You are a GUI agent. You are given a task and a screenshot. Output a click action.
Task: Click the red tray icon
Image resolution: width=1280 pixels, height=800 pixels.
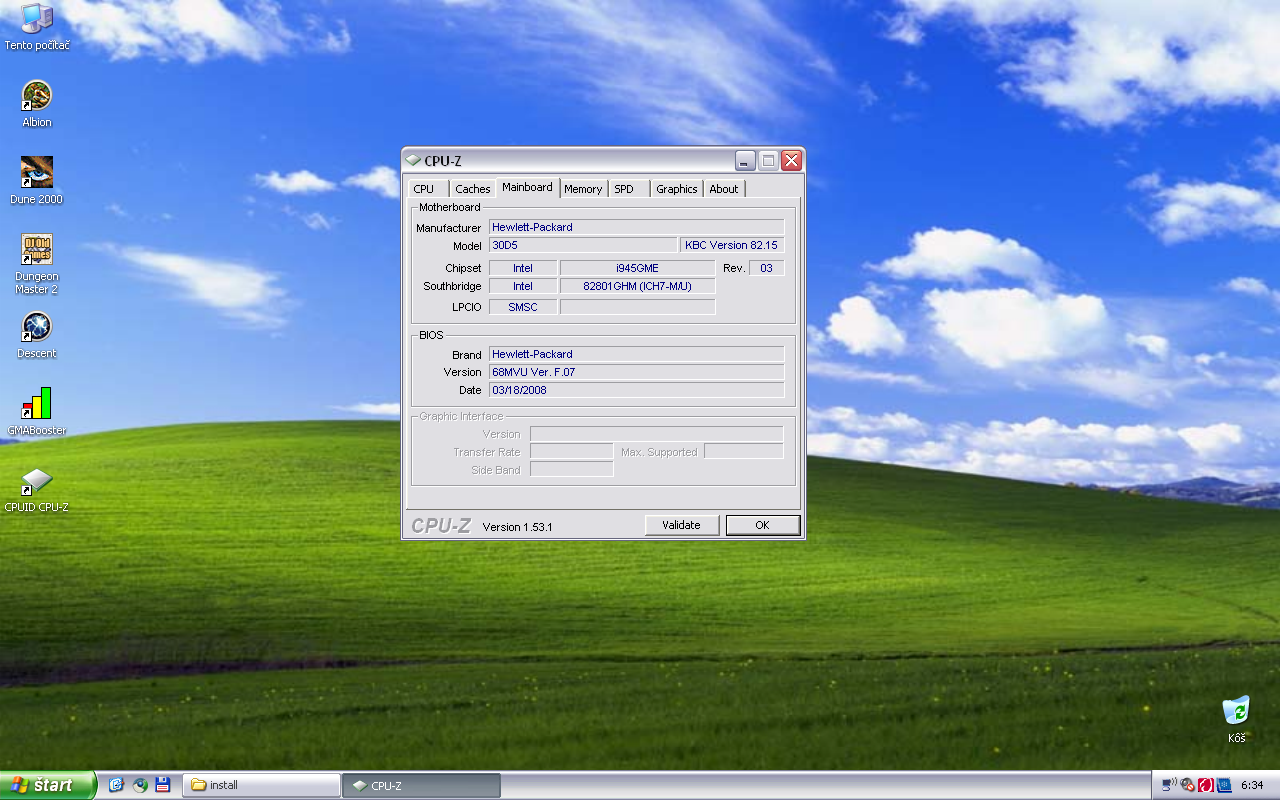(1206, 785)
